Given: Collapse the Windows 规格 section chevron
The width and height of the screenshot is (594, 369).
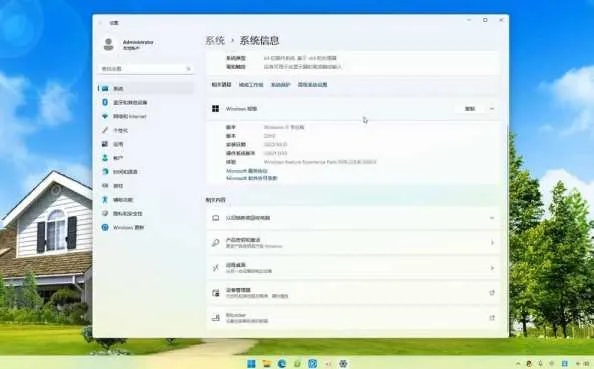Looking at the screenshot, I should pos(492,109).
